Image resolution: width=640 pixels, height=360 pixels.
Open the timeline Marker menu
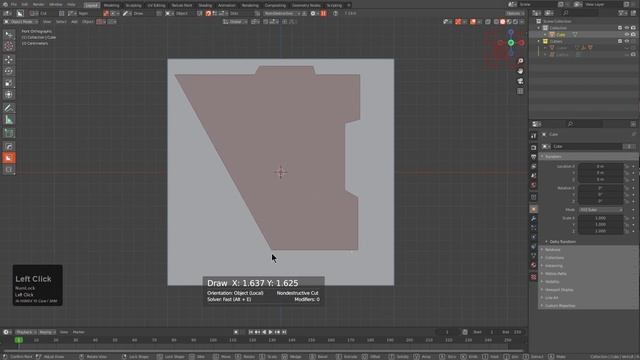point(78,332)
